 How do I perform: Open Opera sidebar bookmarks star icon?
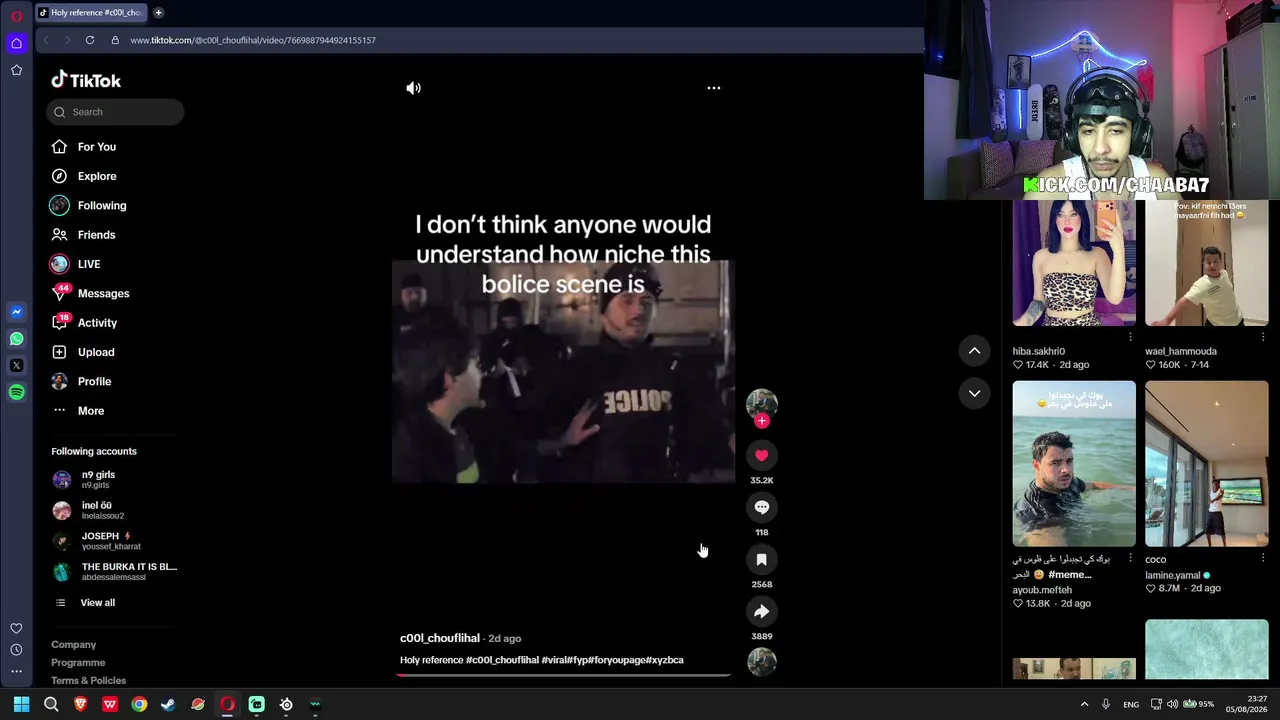pos(16,70)
